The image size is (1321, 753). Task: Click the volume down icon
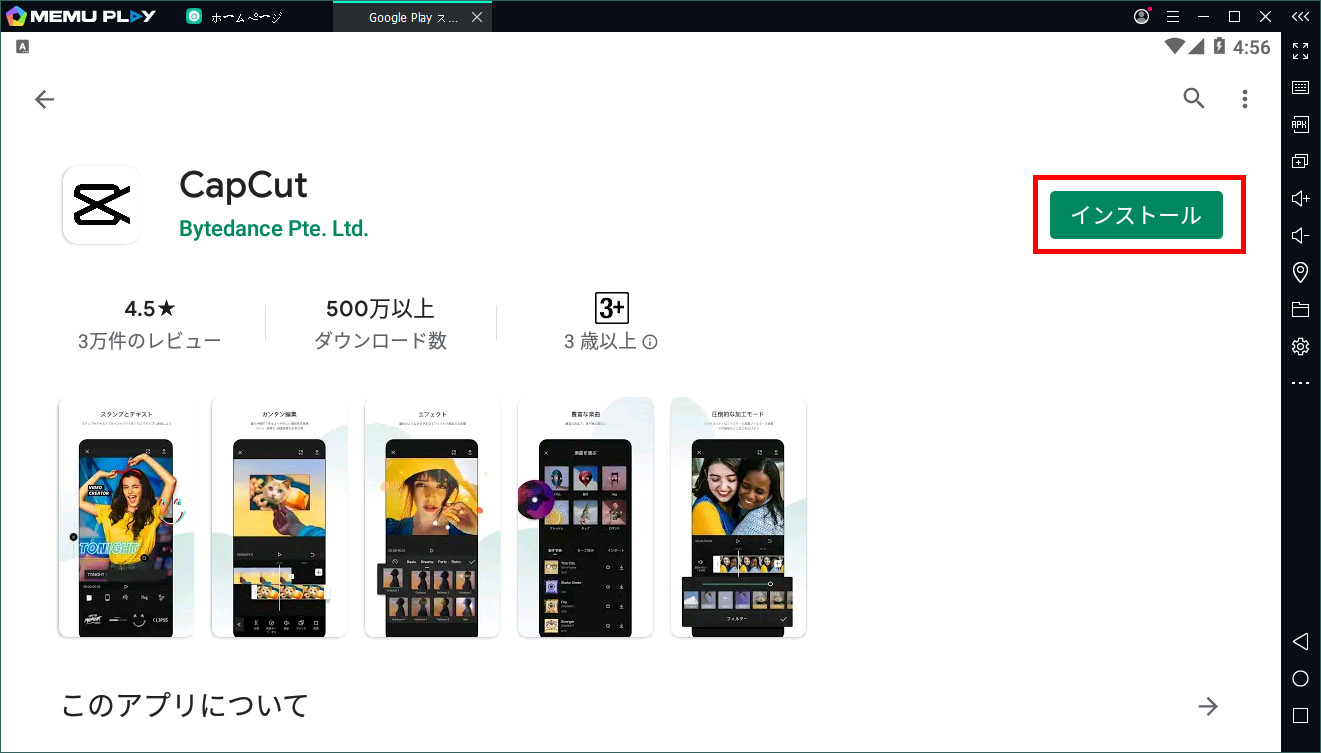point(1300,235)
